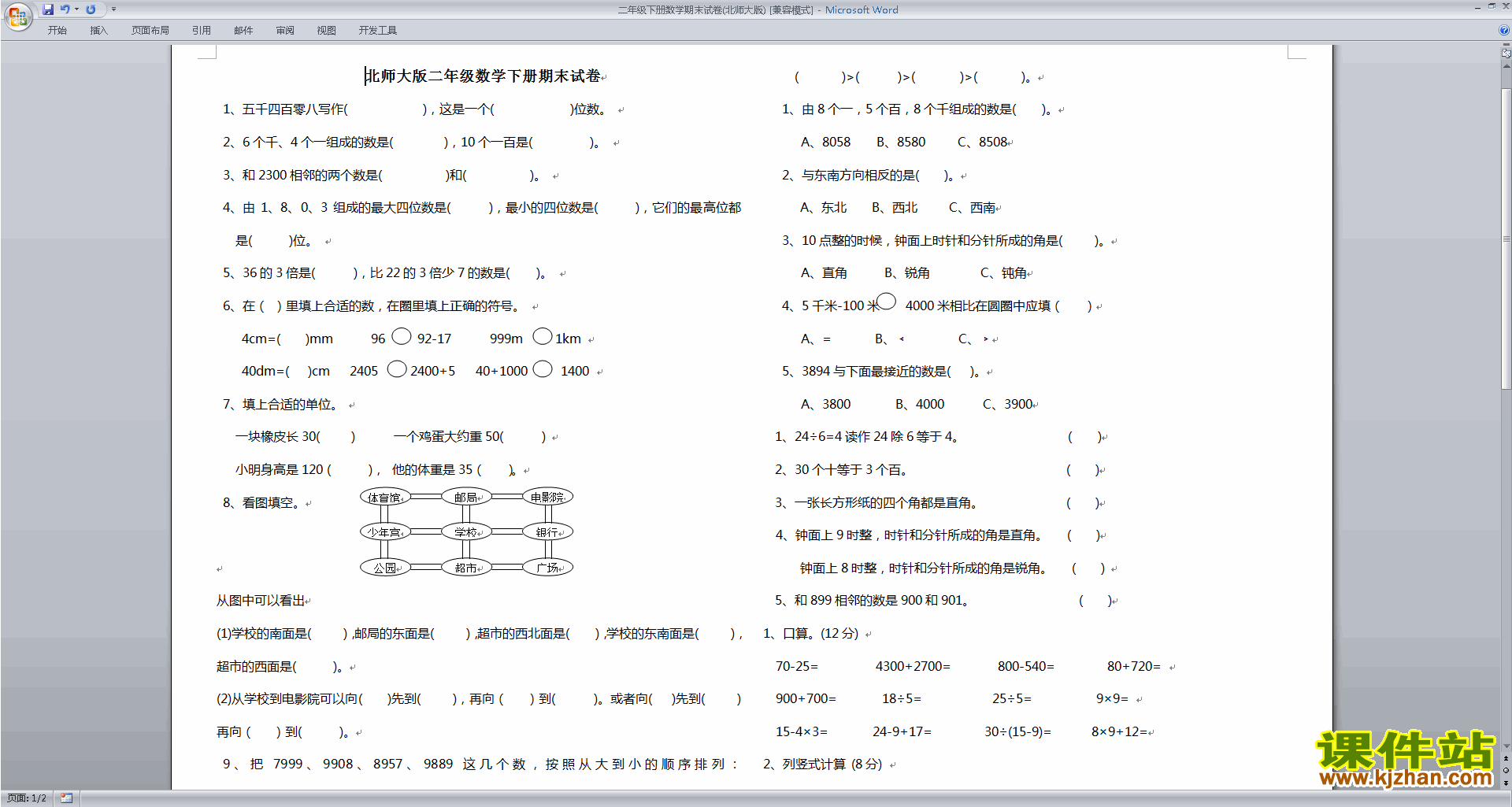Switch to the 视图 tab
The image size is (1512, 807).
click(326, 30)
